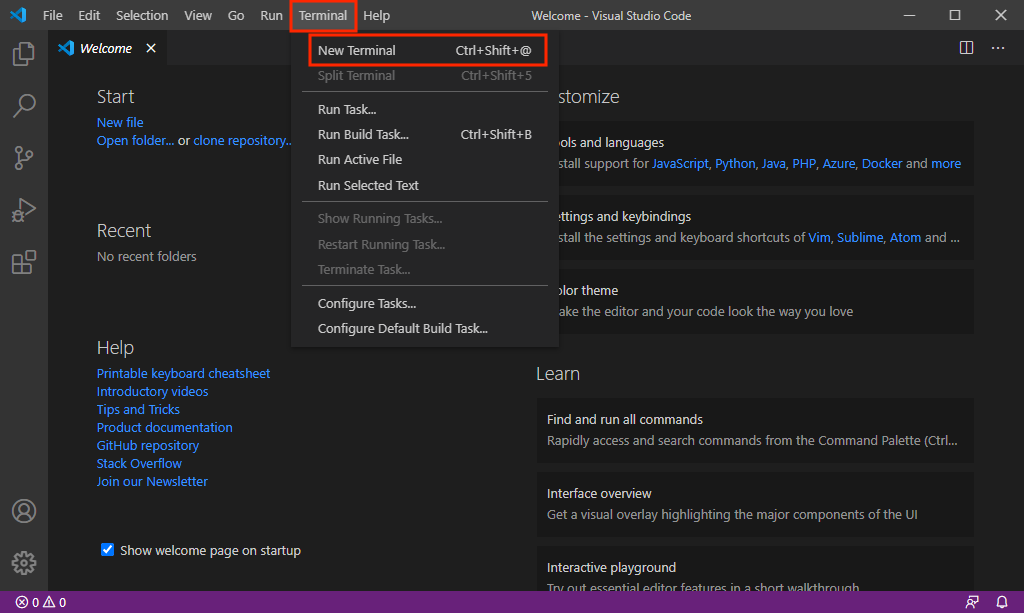The height and width of the screenshot is (613, 1024).
Task: Open the notifications bell in status bar
Action: click(x=1001, y=602)
